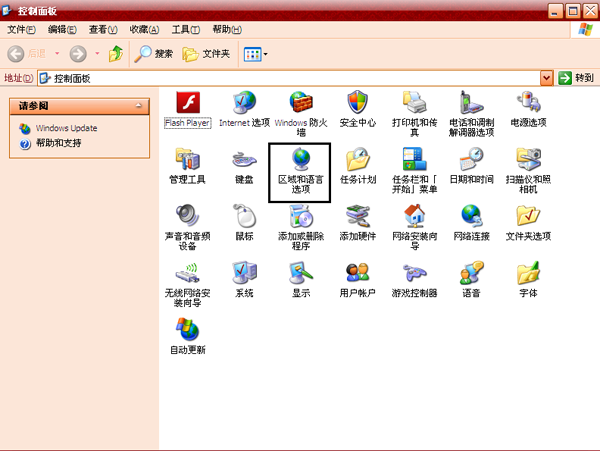Open the Flash Player control panel icon
This screenshot has width=600, height=451.
point(187,103)
